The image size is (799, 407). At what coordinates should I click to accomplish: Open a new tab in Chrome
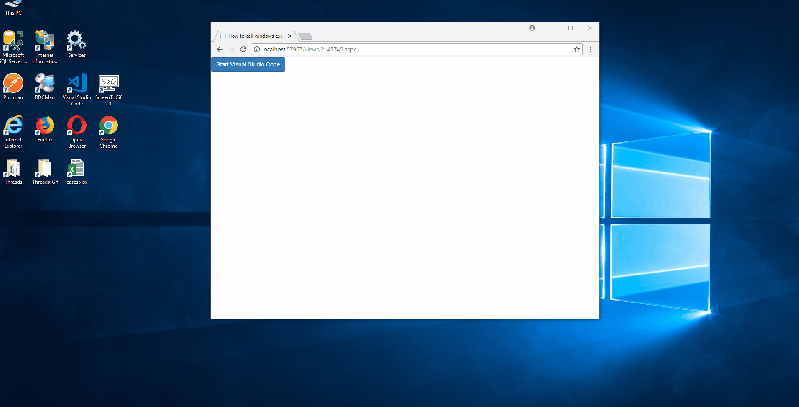click(x=305, y=36)
